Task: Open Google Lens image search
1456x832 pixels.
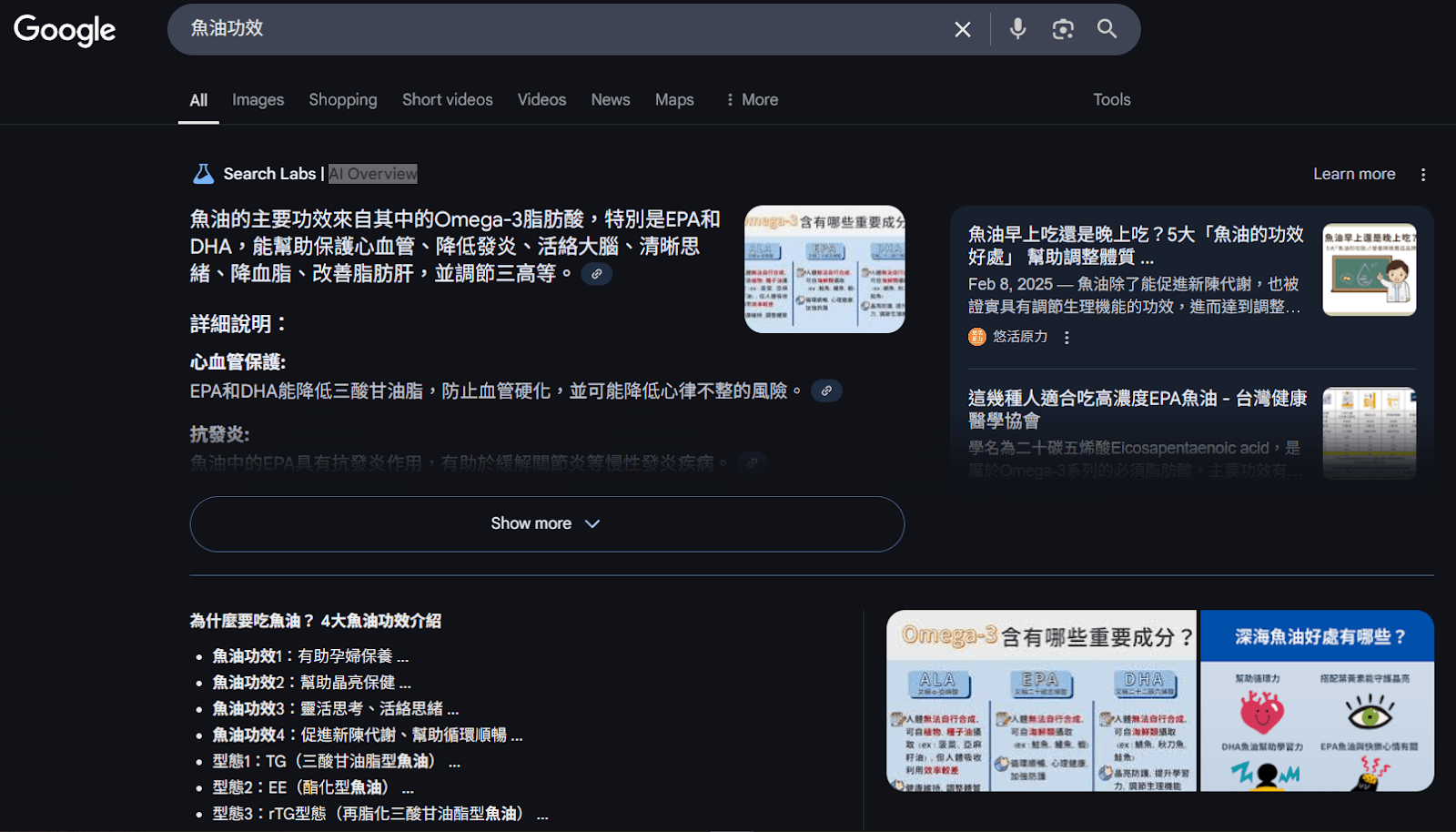Action: click(1062, 28)
